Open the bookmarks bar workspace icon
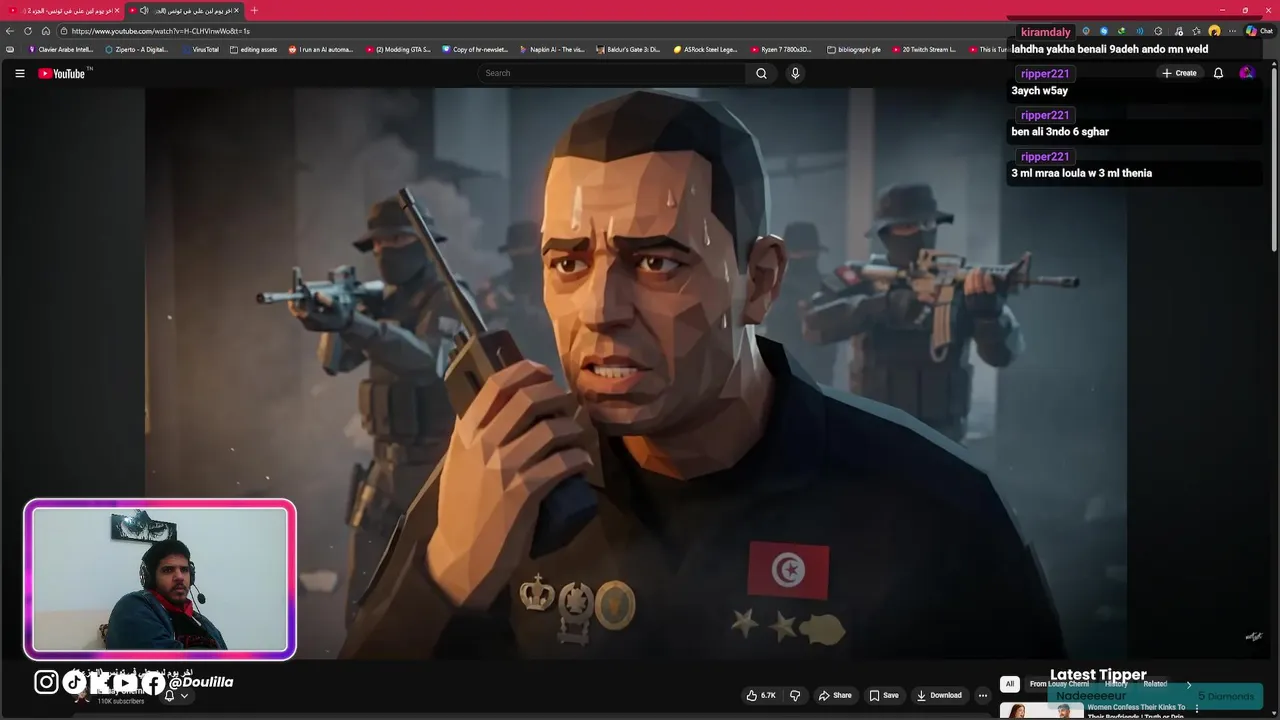 [x=10, y=49]
